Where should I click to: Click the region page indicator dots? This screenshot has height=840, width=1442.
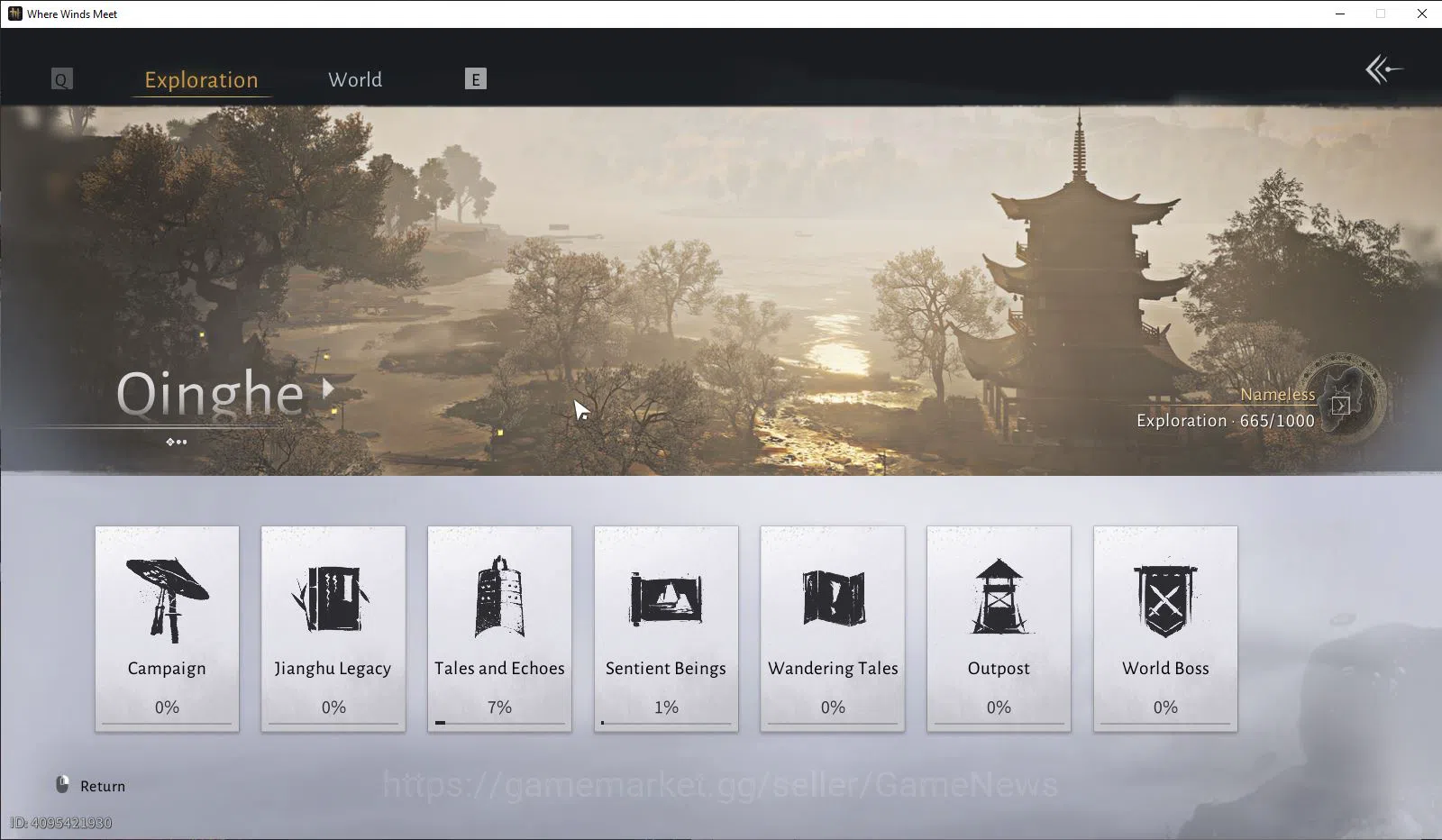(177, 442)
